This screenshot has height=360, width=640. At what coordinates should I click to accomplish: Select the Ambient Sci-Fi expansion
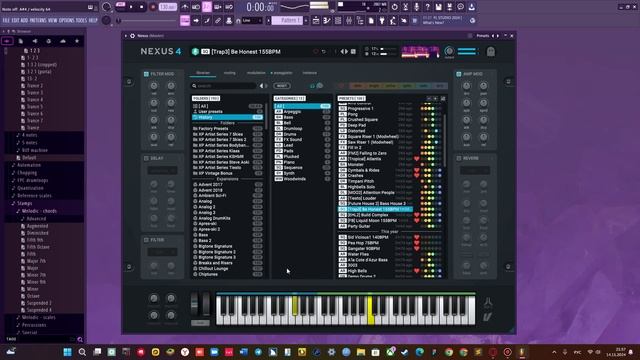click(227, 196)
